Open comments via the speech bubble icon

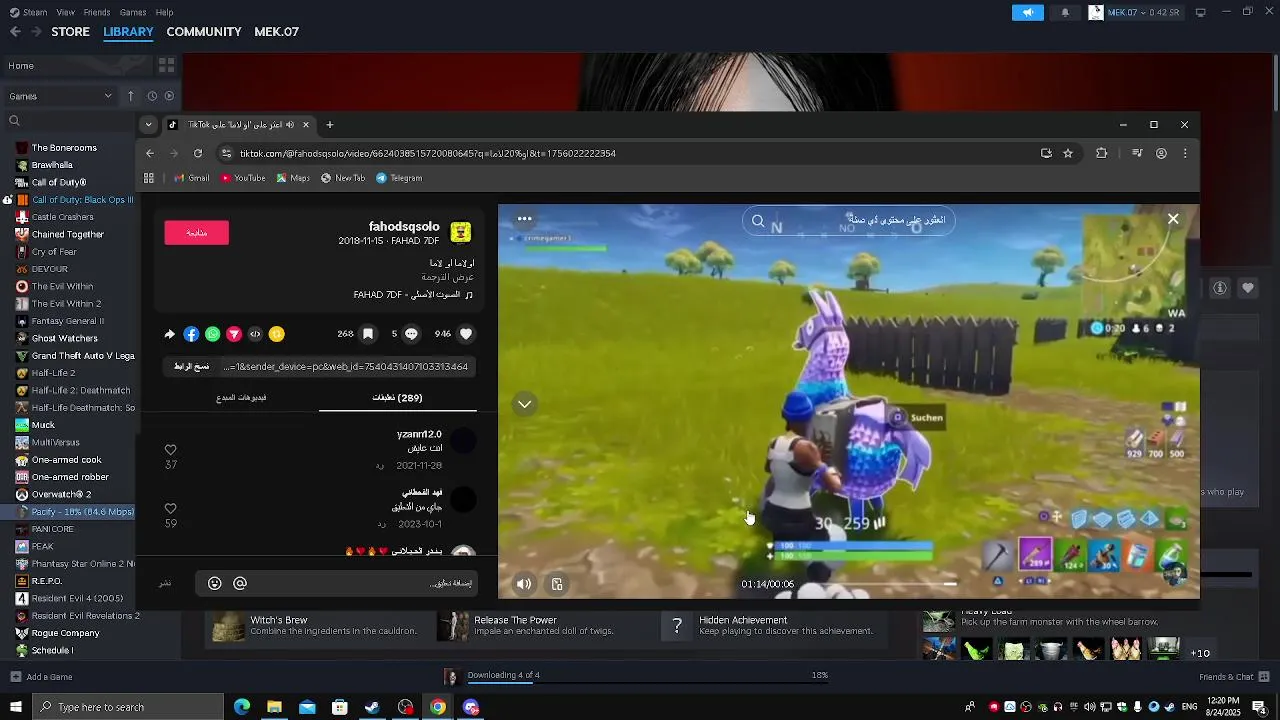(x=411, y=334)
